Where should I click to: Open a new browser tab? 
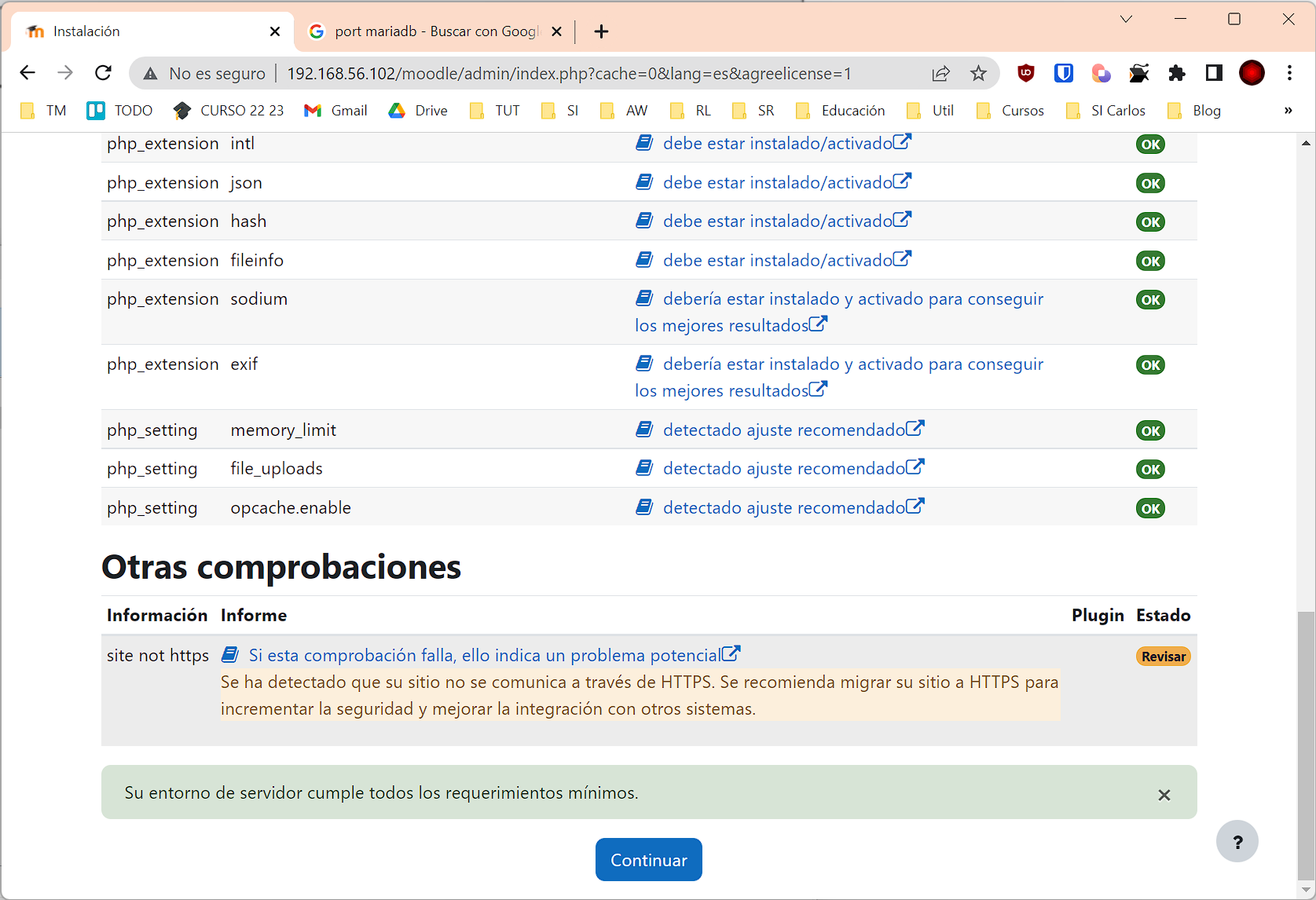coord(601,31)
